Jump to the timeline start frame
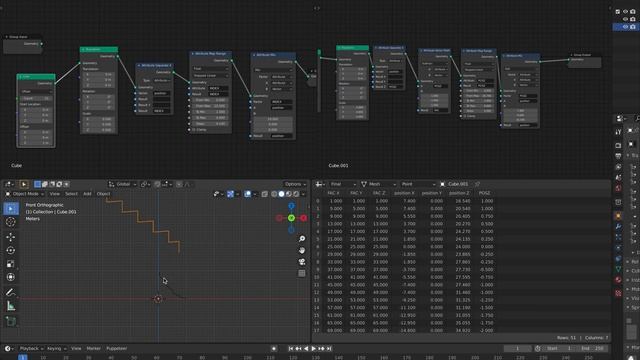 click(291, 349)
